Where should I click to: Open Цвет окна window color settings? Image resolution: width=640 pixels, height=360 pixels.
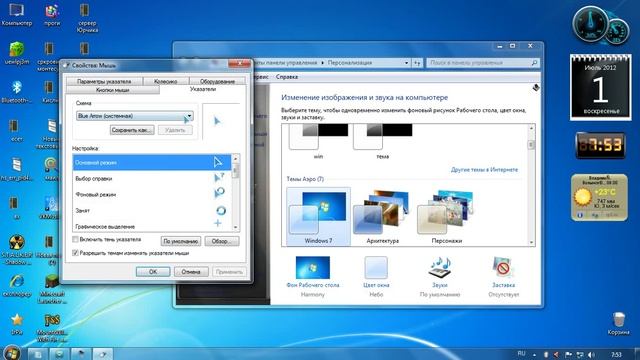pos(376,276)
